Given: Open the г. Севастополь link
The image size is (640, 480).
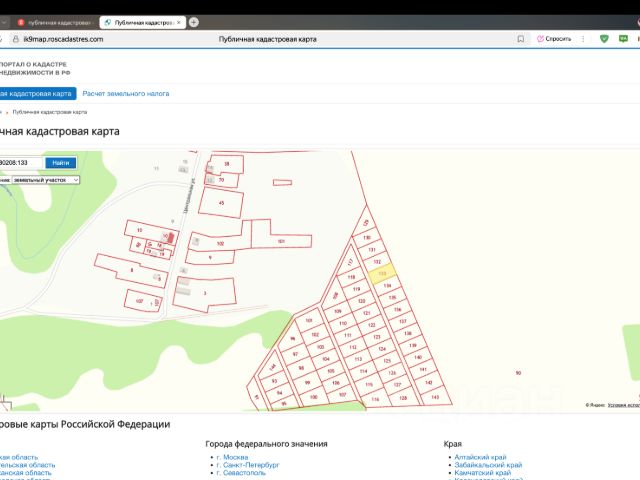Looking at the screenshot, I should (x=241, y=473).
